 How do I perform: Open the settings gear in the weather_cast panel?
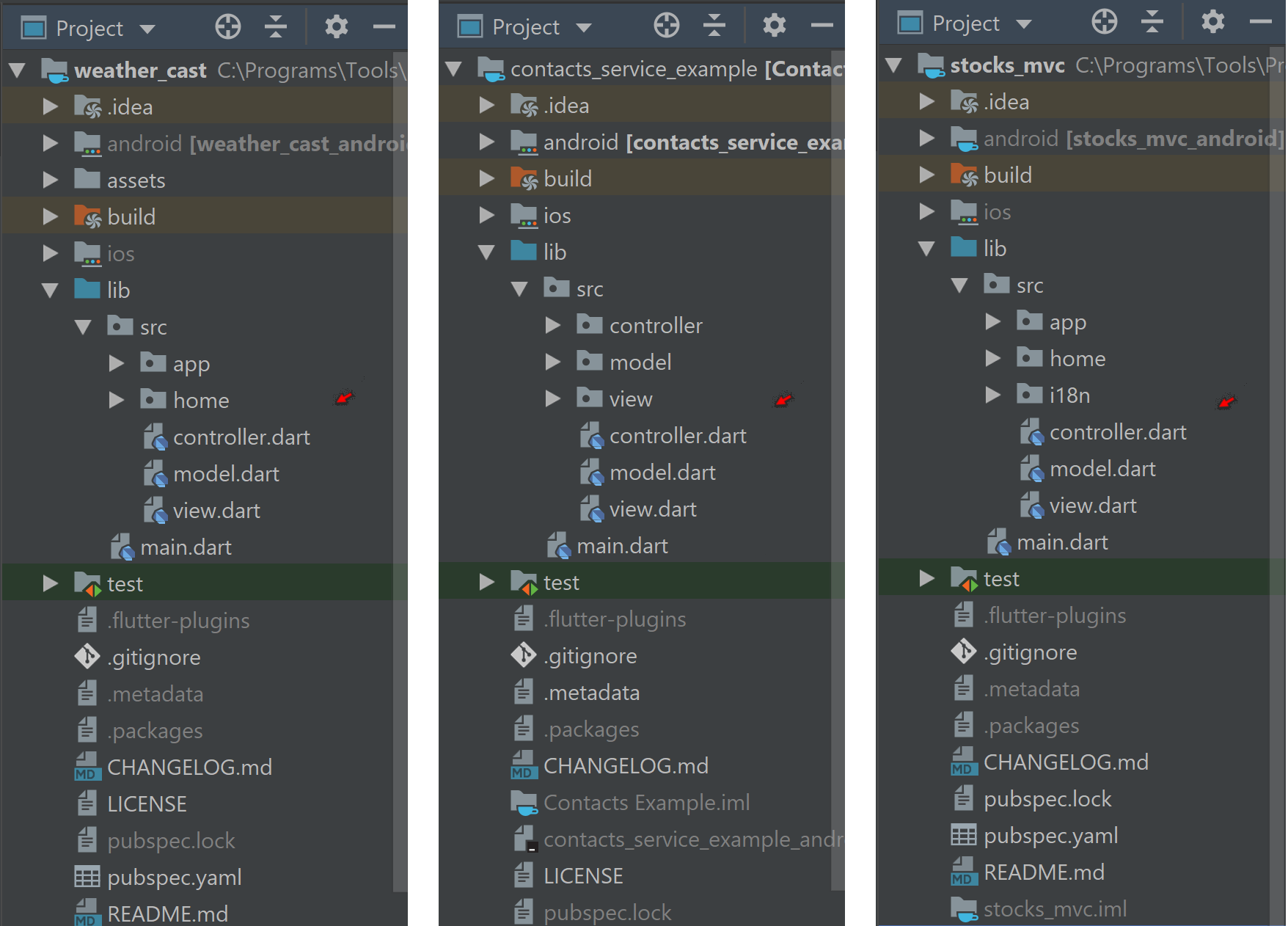(336, 26)
